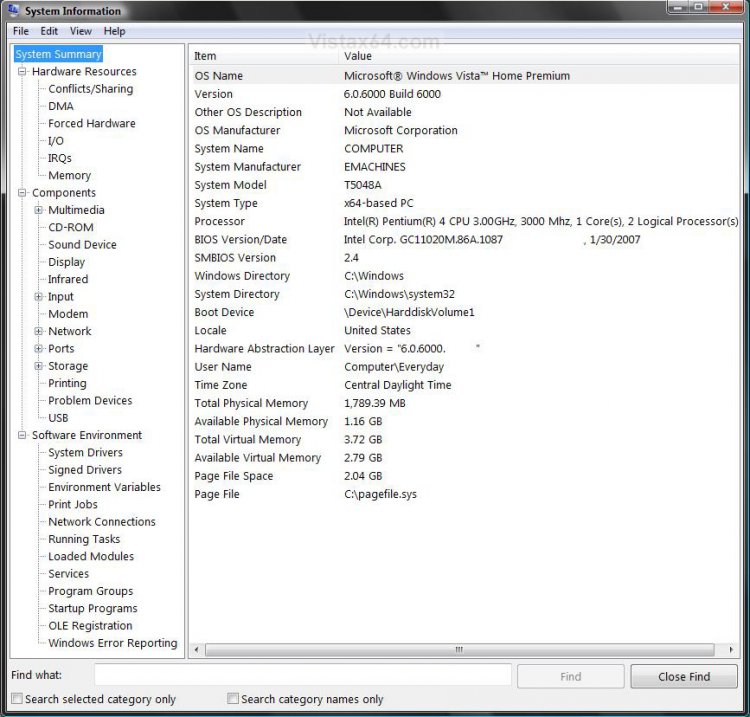Select Running Tasks tree item
Screen dimensions: 750x717
[84, 539]
